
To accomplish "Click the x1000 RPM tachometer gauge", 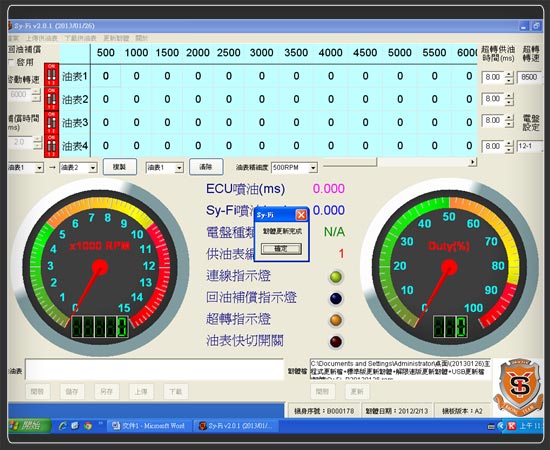I will tap(100, 267).
